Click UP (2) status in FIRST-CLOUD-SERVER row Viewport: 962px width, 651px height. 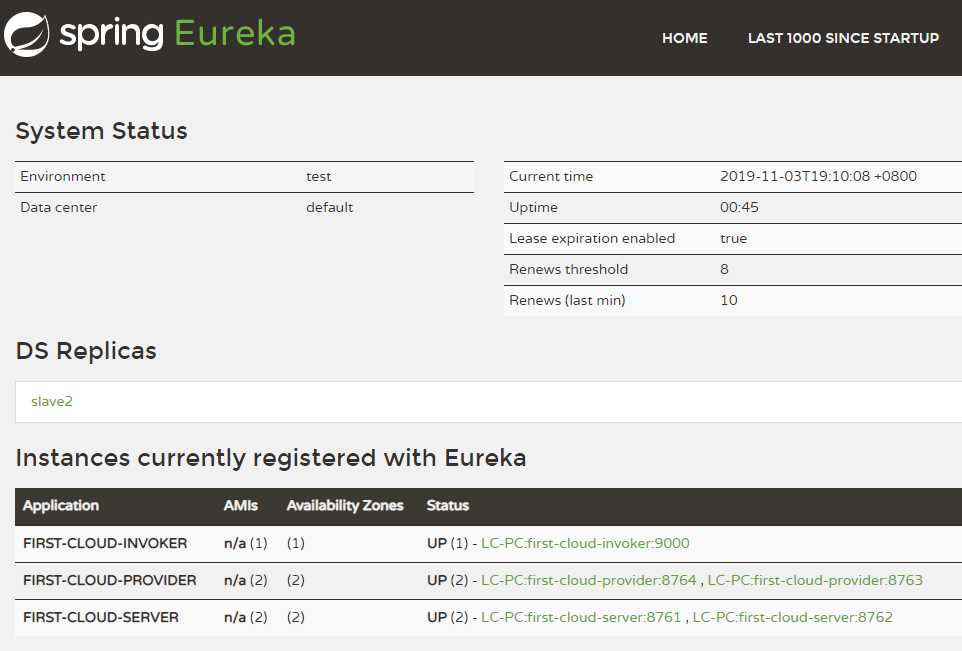[x=447, y=617]
